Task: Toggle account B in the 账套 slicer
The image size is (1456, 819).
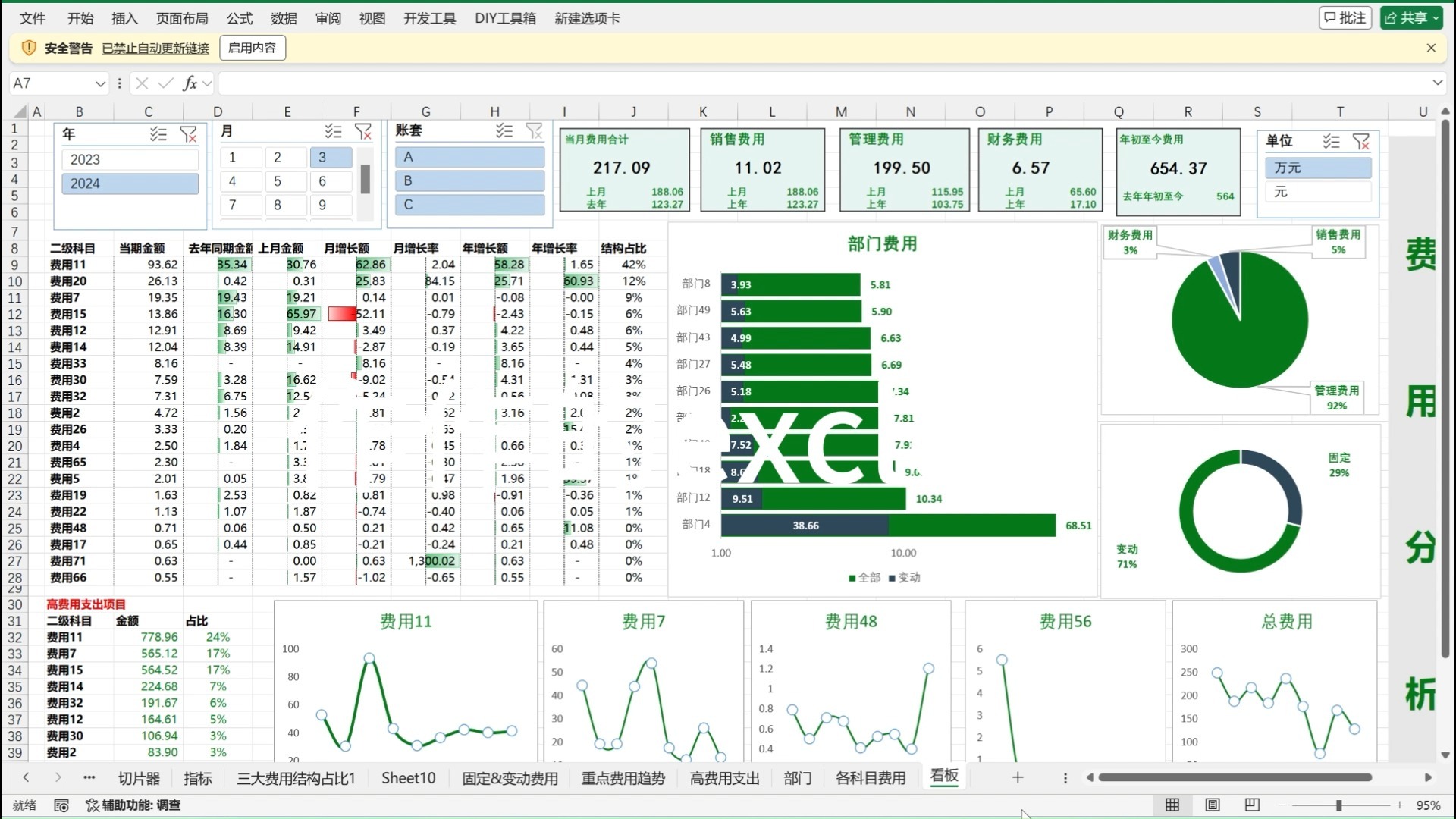Action: coord(469,180)
